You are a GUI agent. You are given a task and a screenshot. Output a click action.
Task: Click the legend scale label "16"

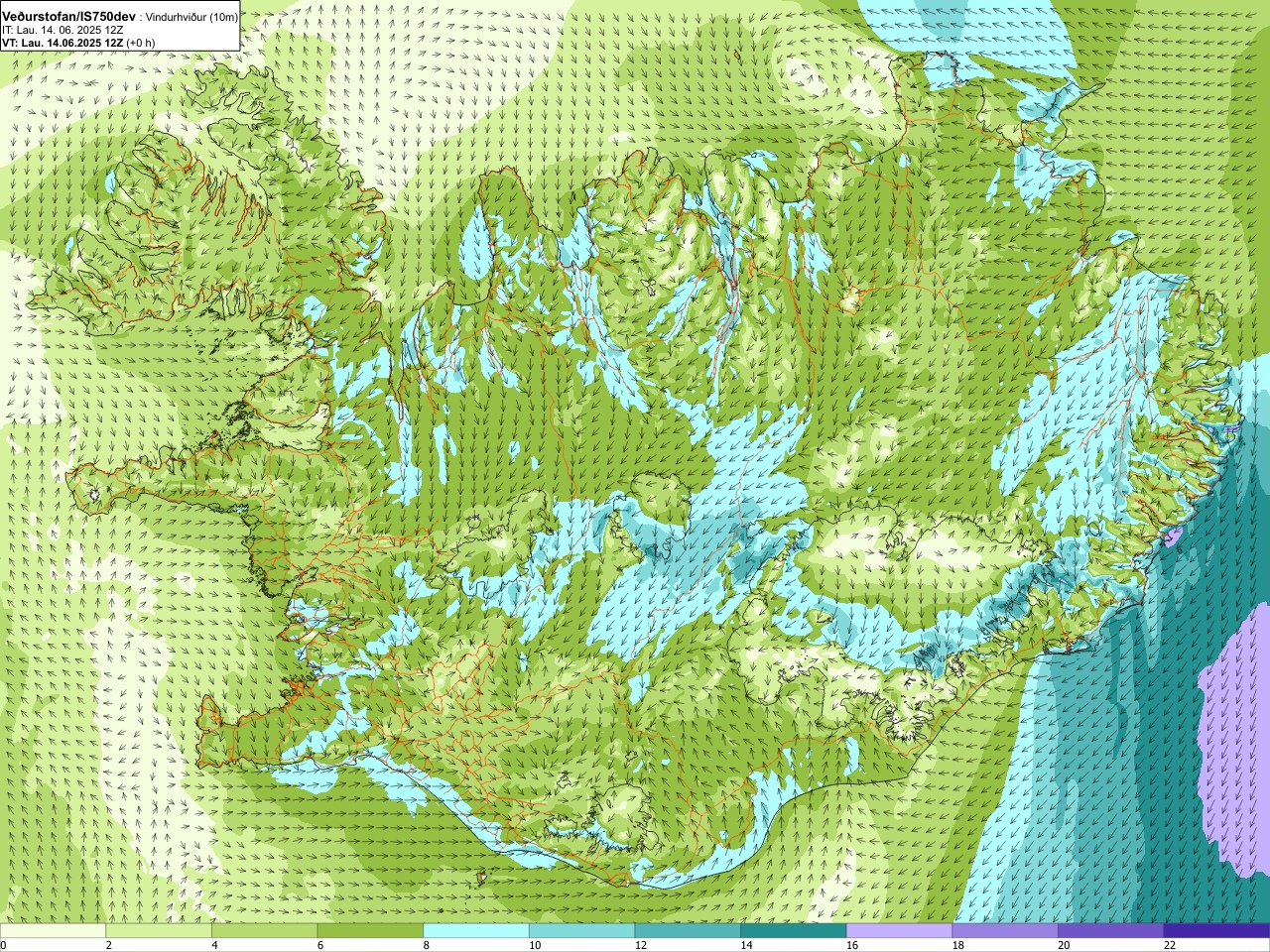click(851, 945)
